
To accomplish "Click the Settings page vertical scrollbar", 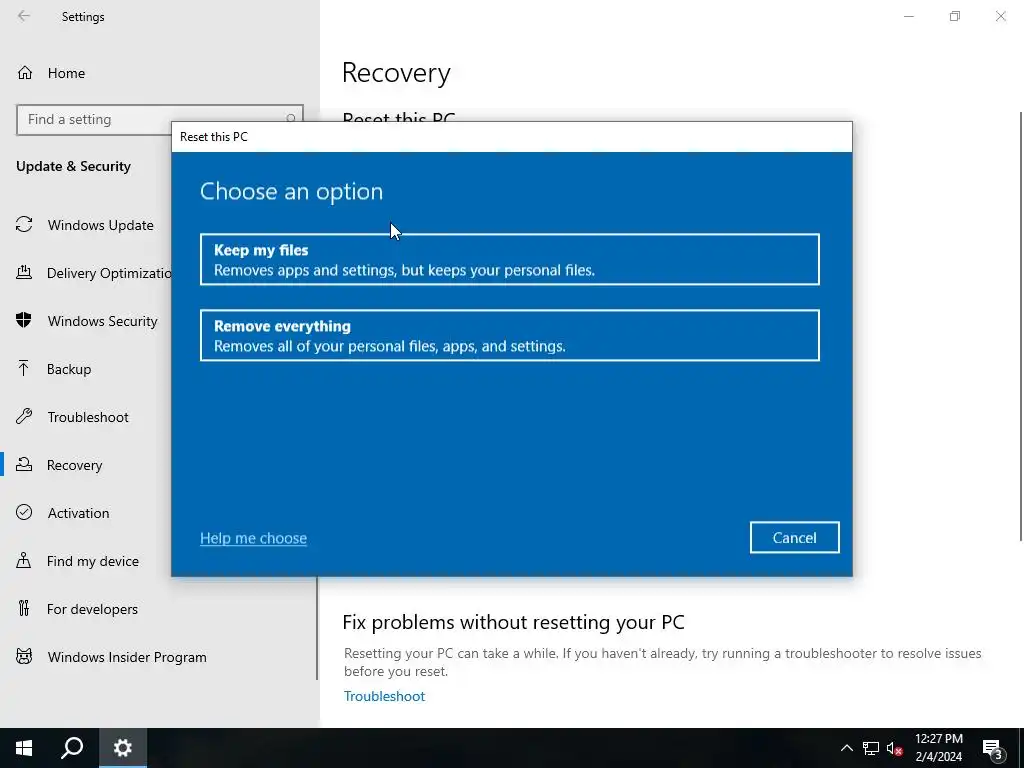I will pos(1021,327).
